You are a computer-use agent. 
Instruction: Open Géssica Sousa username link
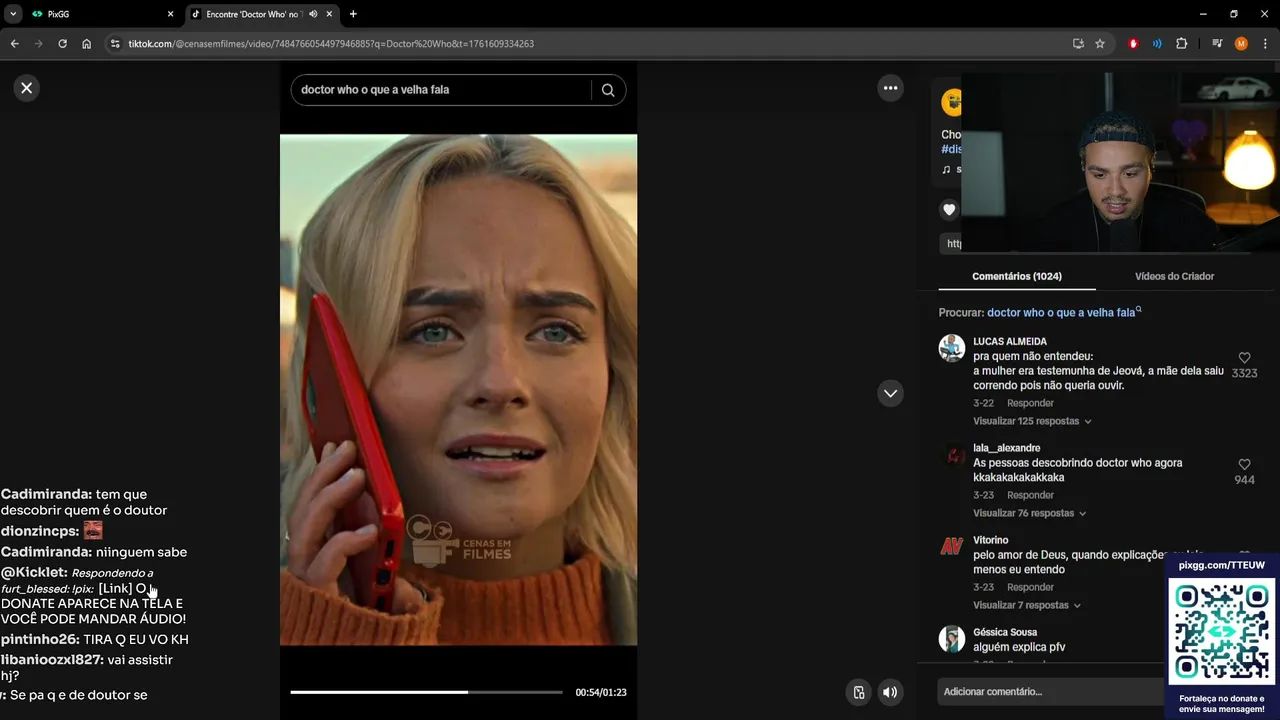(1005, 632)
